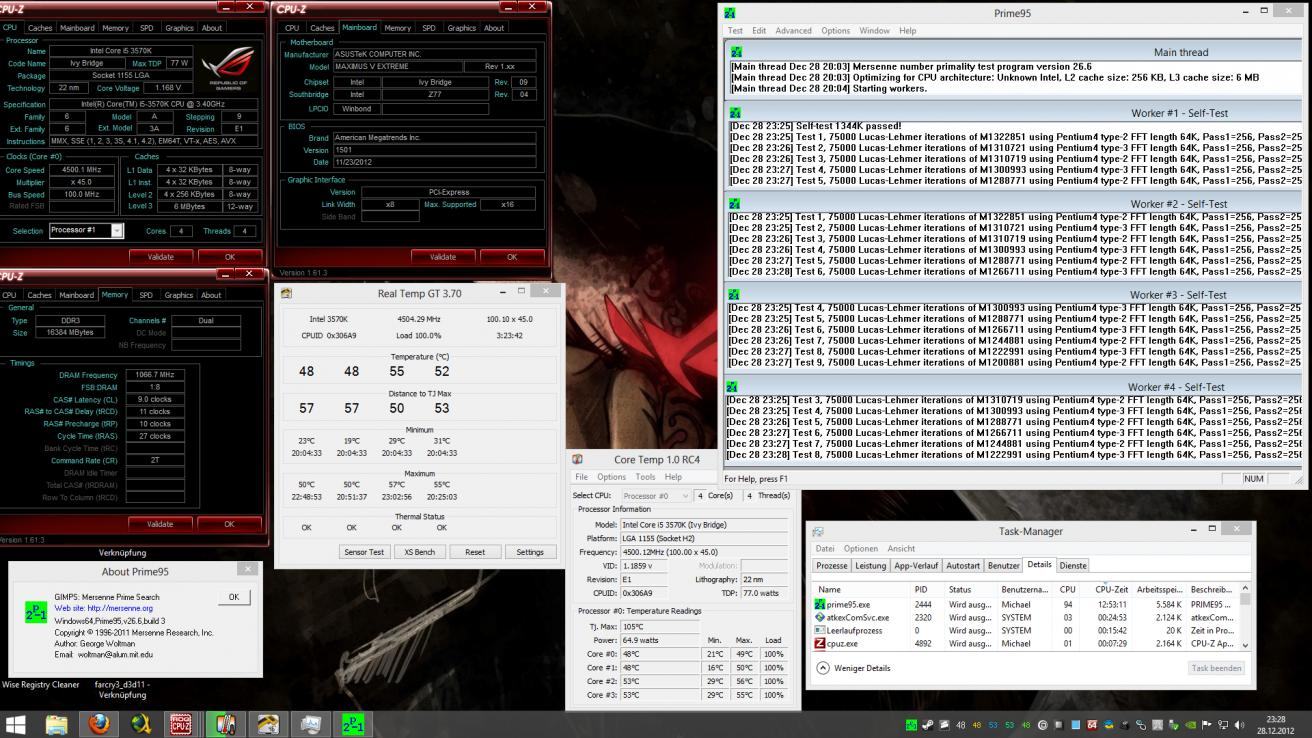
Task: Click the Real Temp GT title bar icon
Action: pyautogui.click(x=287, y=293)
